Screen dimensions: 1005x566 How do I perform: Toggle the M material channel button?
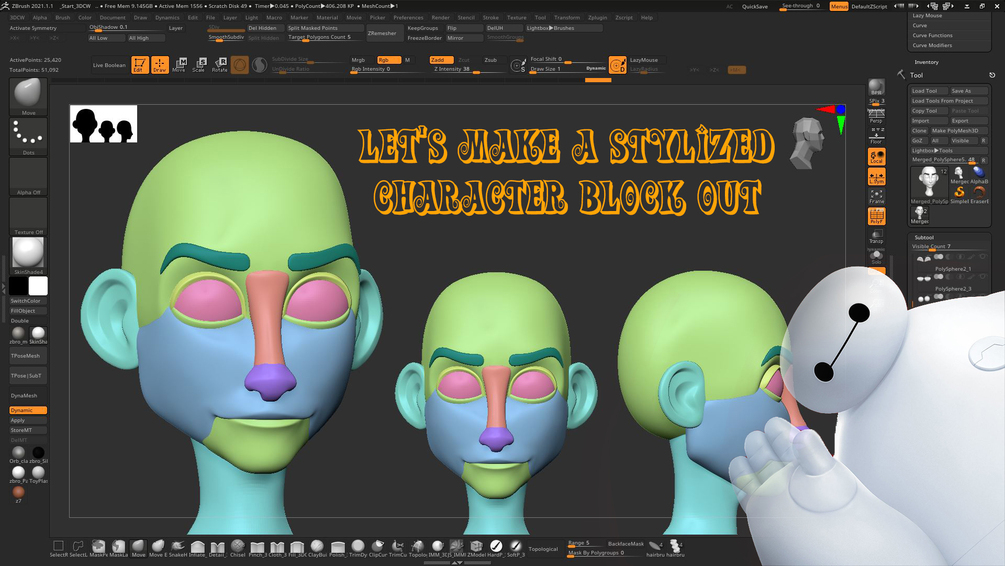click(x=407, y=60)
